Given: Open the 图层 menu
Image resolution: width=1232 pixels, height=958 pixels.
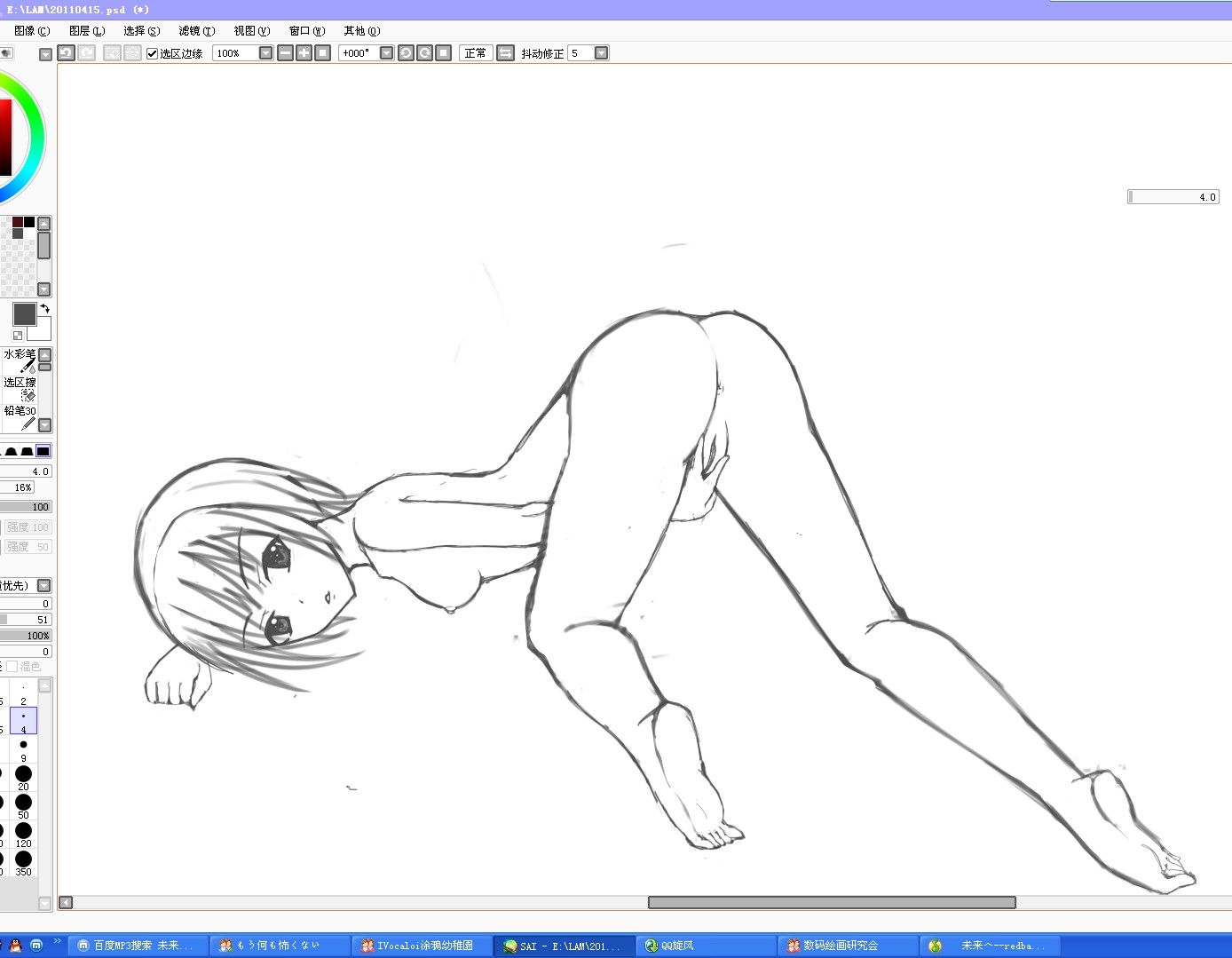Looking at the screenshot, I should (87, 30).
